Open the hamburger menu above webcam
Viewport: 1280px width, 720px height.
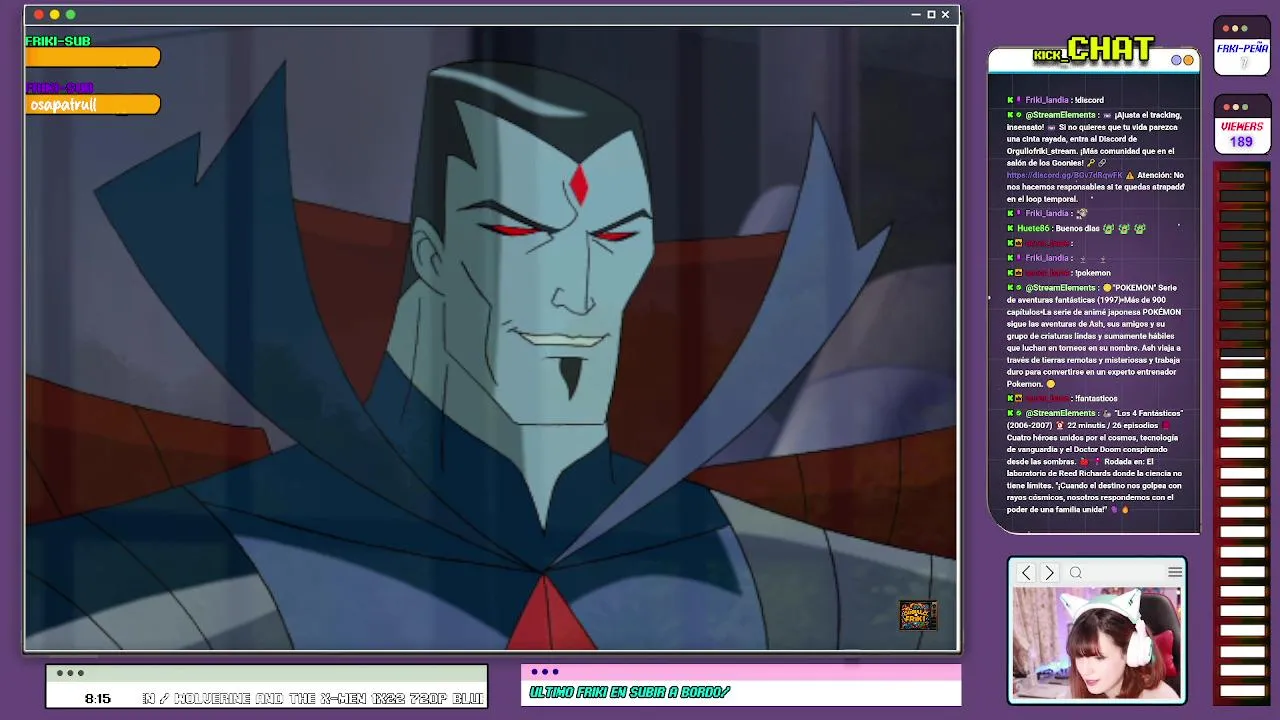click(x=1175, y=572)
